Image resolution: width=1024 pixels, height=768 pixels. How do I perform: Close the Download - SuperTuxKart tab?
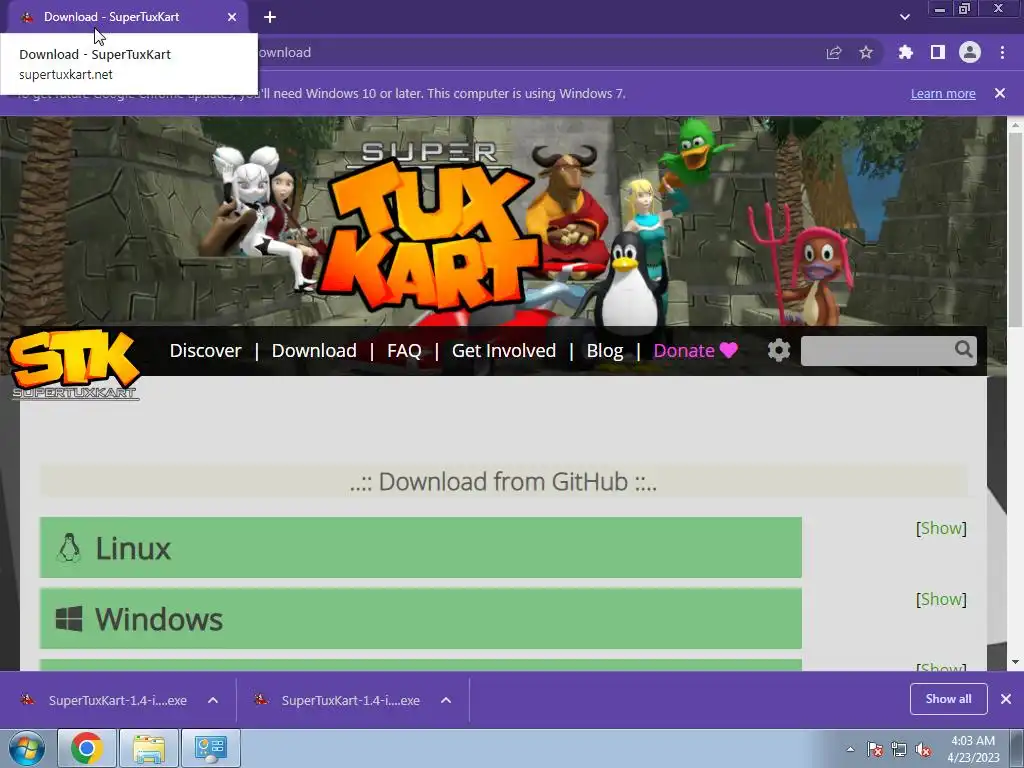tap(232, 17)
